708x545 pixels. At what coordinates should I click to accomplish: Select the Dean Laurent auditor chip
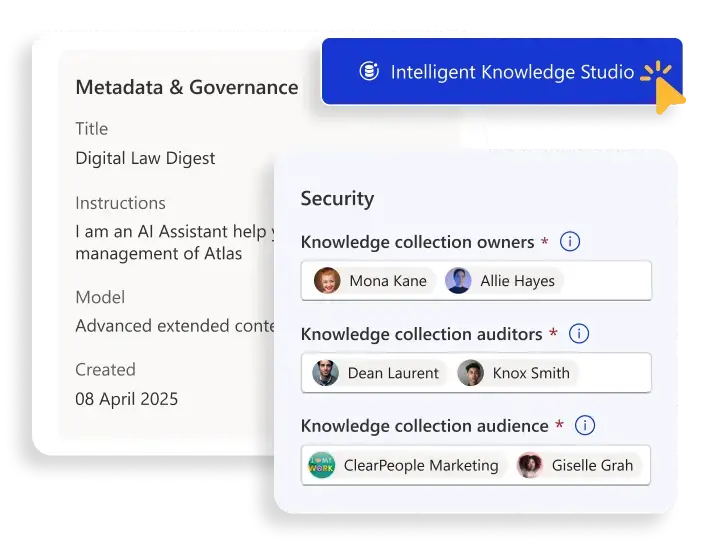pyautogui.click(x=378, y=373)
